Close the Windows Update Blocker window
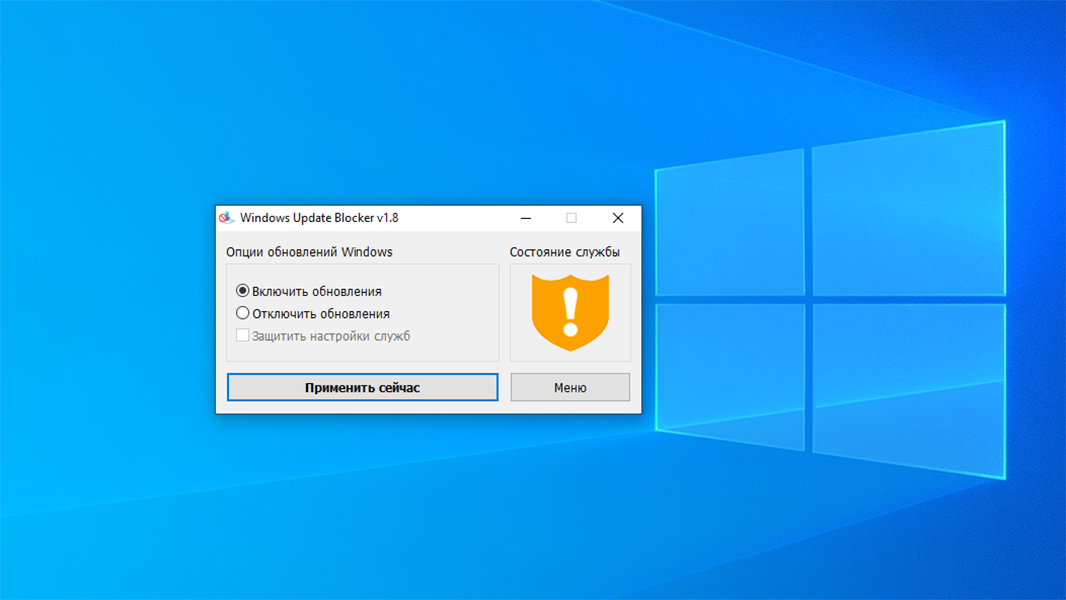The width and height of the screenshot is (1066, 600). [x=618, y=218]
